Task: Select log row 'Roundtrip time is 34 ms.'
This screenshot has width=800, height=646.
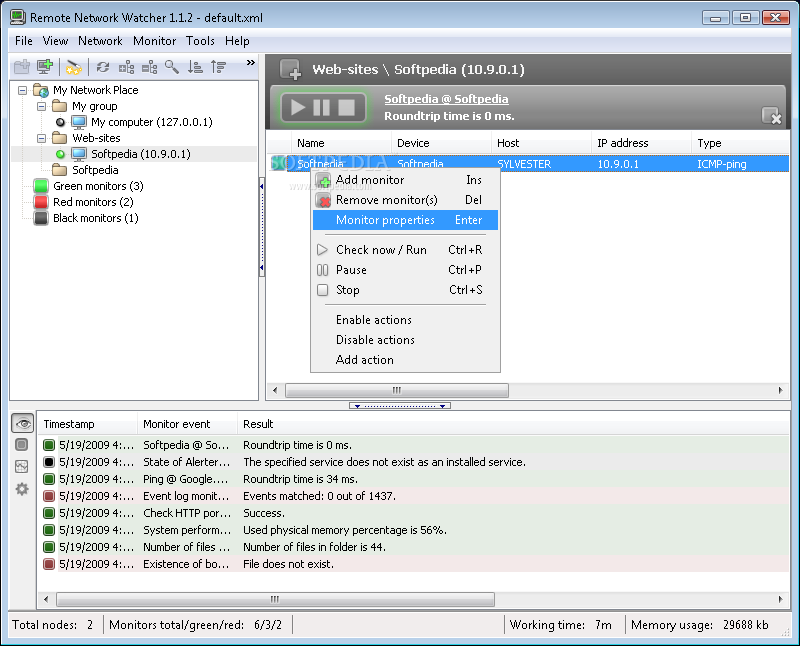Action: click(x=414, y=479)
